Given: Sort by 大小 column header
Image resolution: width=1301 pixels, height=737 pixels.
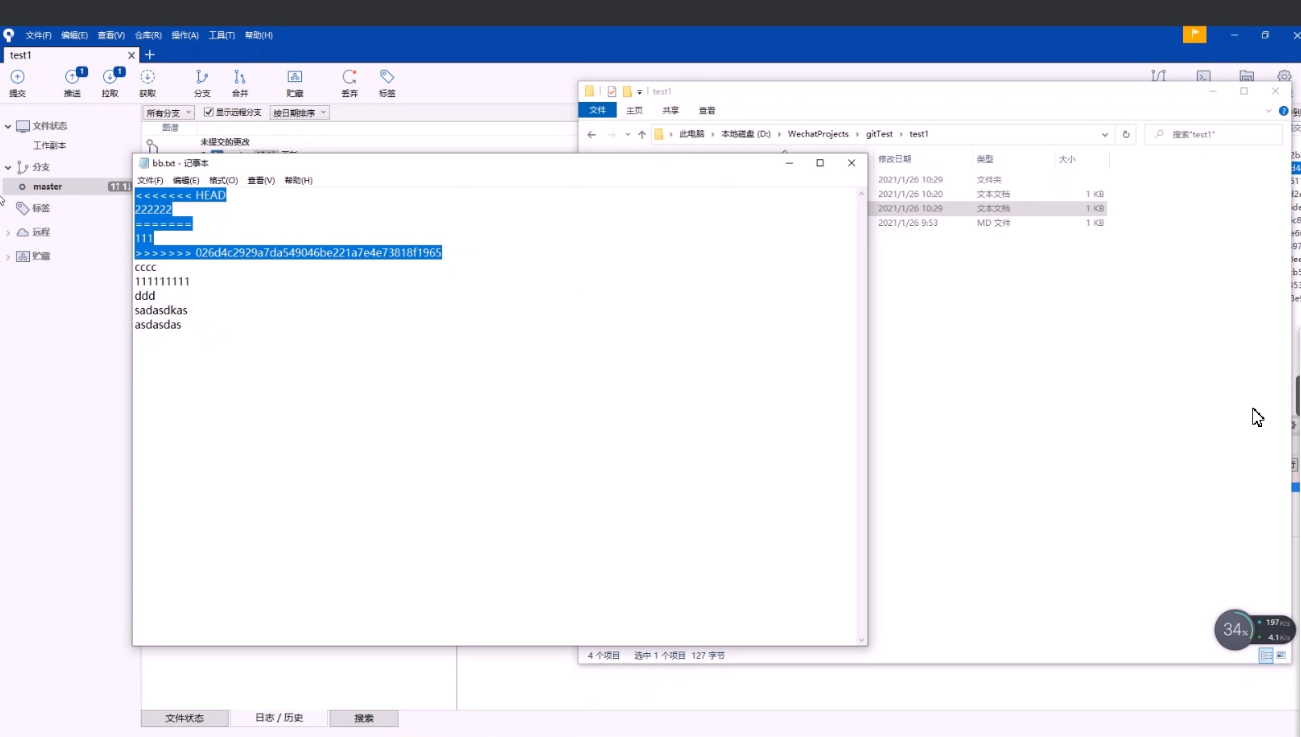Looking at the screenshot, I should coord(1067,159).
